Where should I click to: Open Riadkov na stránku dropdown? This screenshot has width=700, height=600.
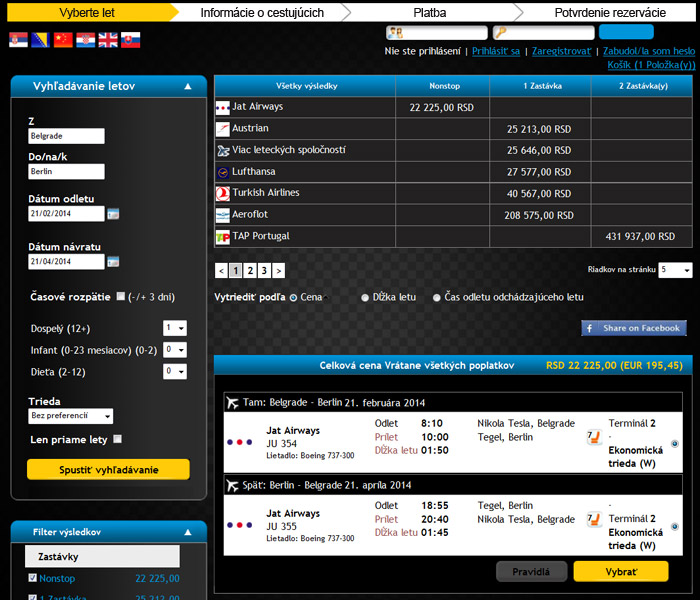(x=675, y=270)
